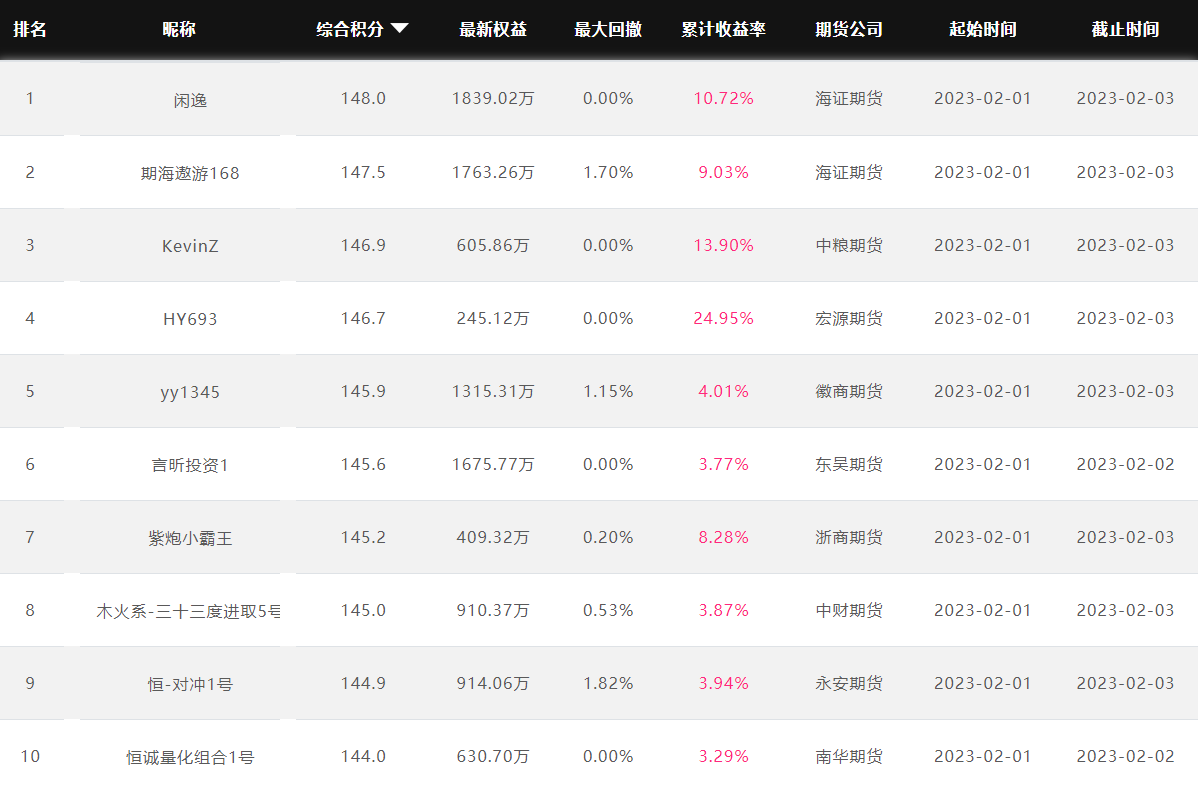The height and width of the screenshot is (789, 1198).
Task: Click return rate 9.03%
Action: [x=724, y=173]
